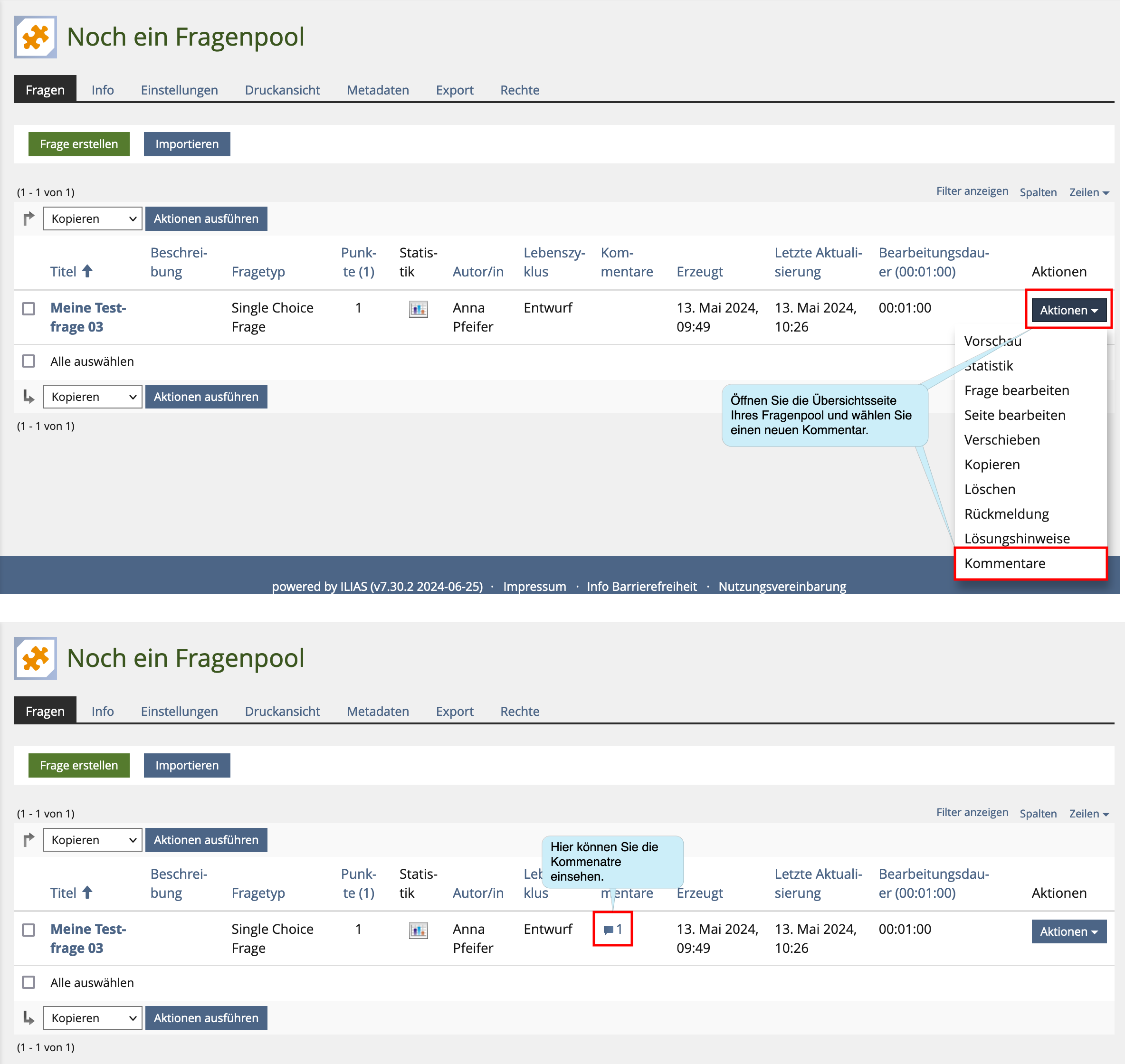Open the statistics chart icon in the upper table row
The width and height of the screenshot is (1125, 1064).
(x=418, y=309)
